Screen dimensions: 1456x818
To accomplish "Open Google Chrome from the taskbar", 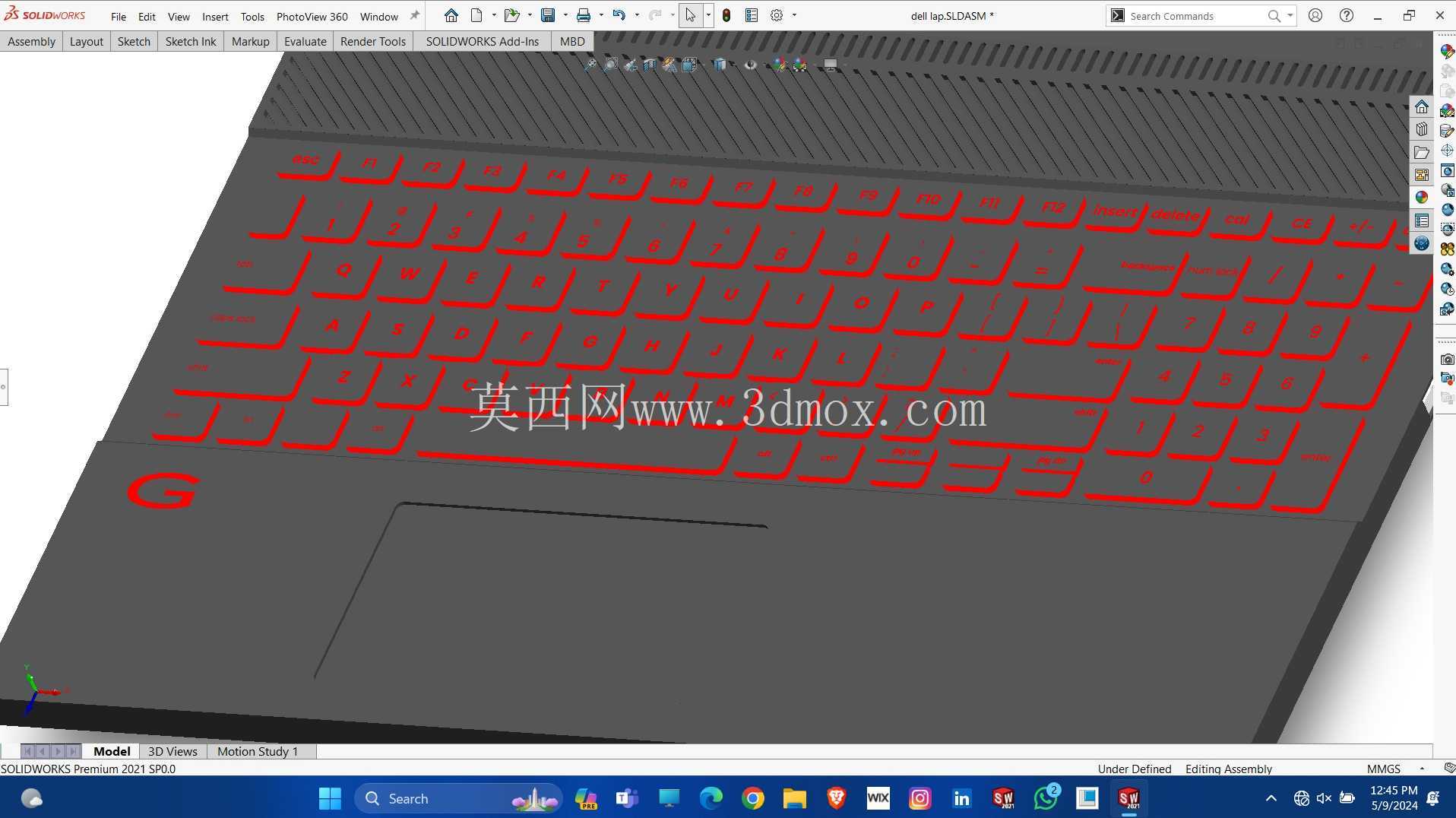I will pyautogui.click(x=753, y=798).
